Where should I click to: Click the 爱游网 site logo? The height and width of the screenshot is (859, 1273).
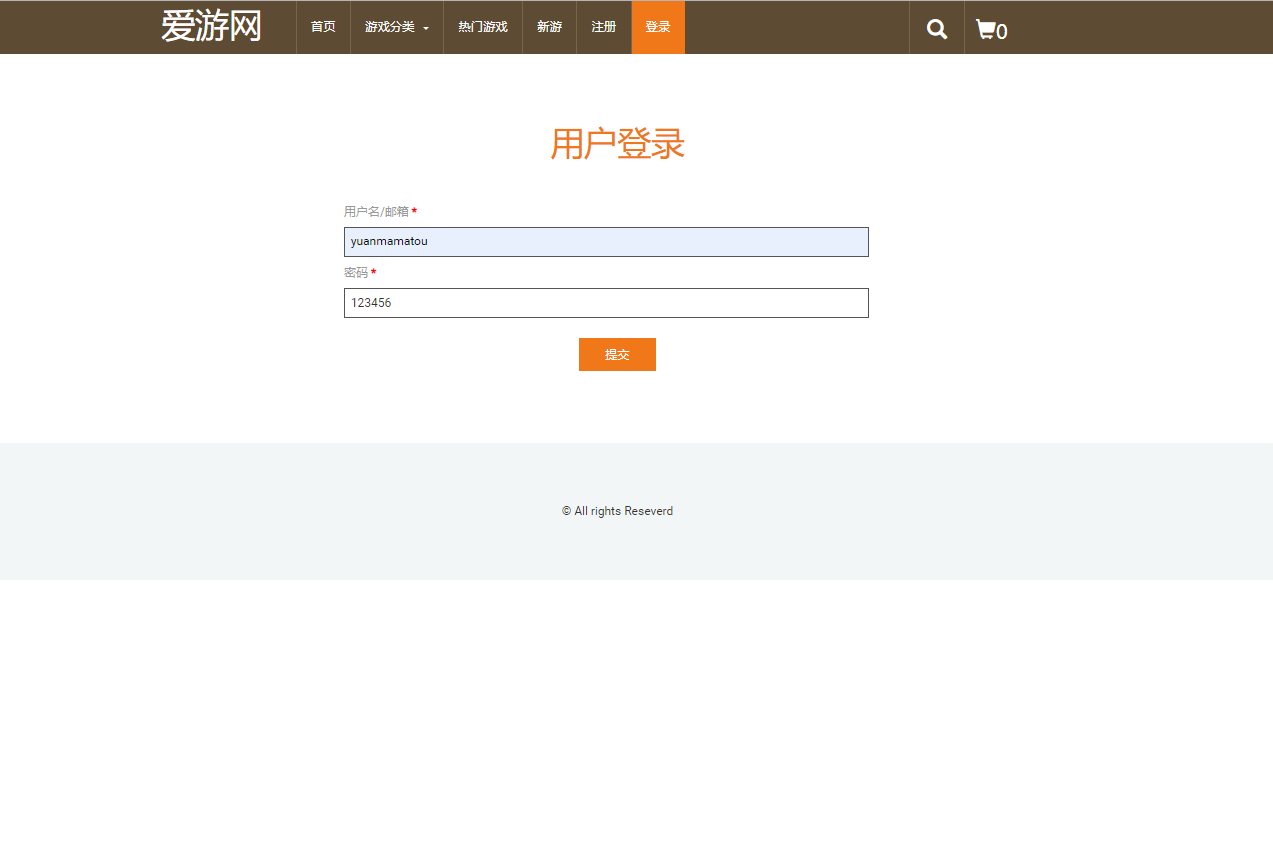click(x=210, y=27)
